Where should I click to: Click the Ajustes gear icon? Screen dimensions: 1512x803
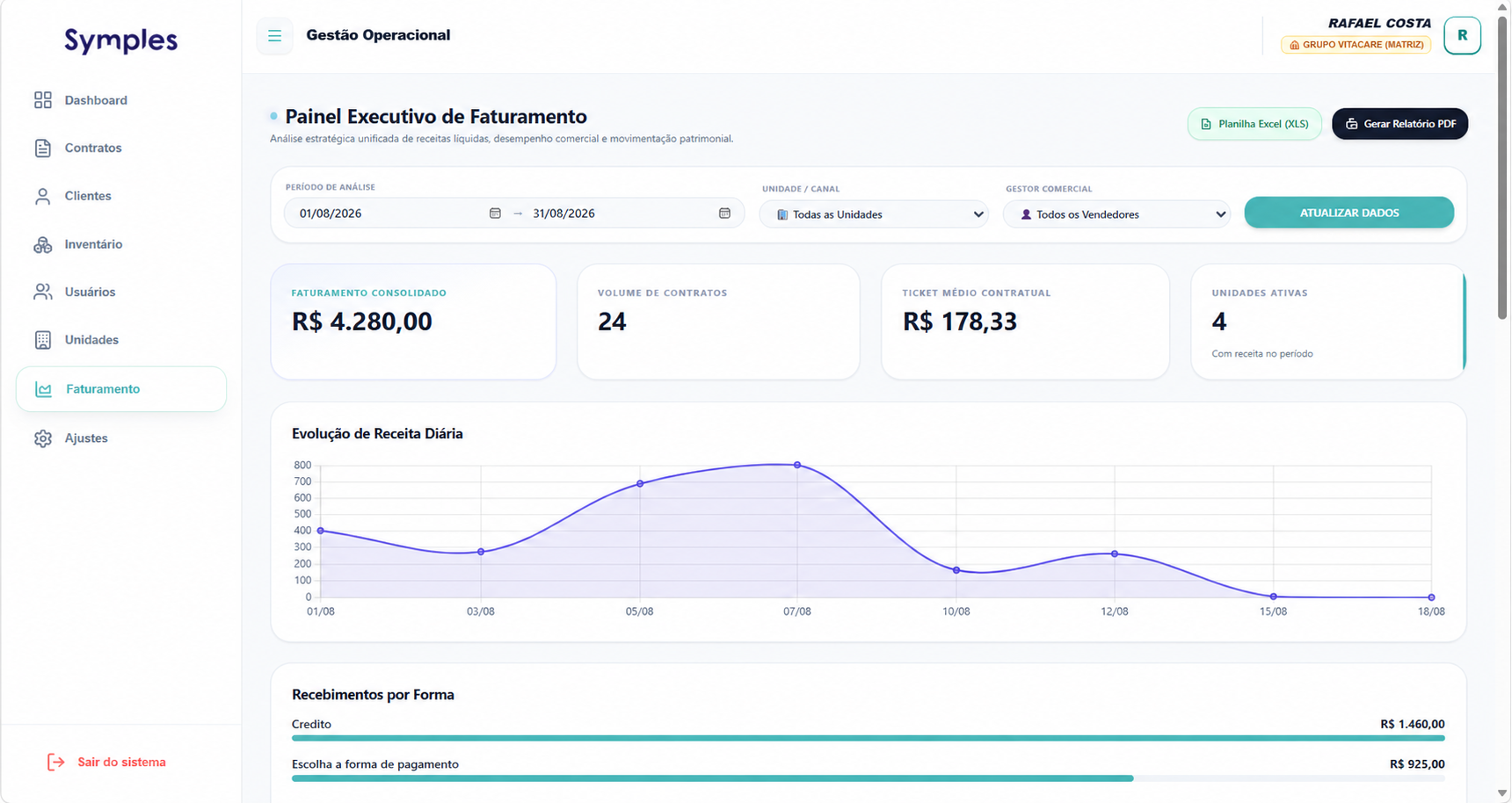click(x=42, y=438)
